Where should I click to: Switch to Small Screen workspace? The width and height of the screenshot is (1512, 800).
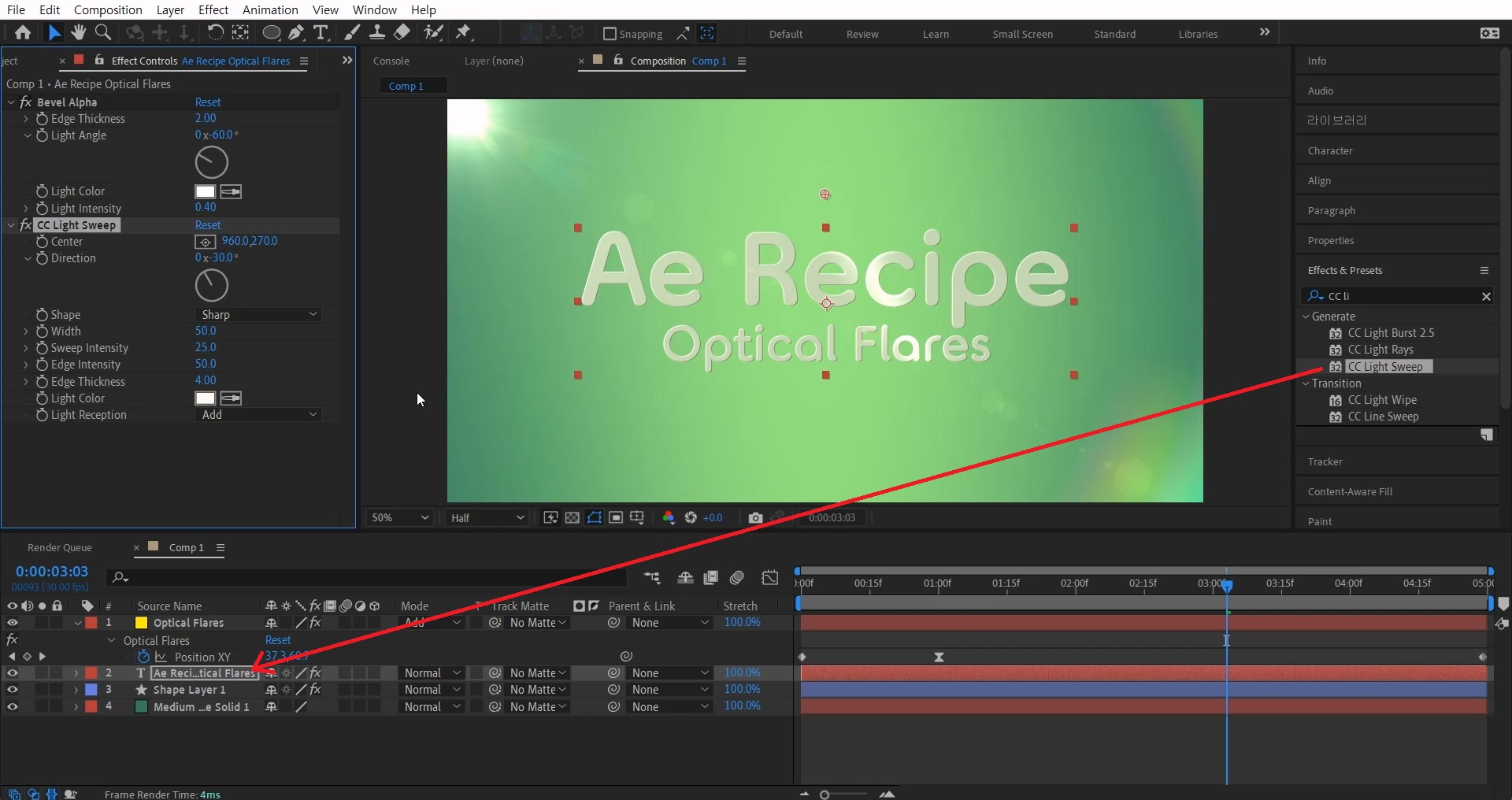(1022, 34)
